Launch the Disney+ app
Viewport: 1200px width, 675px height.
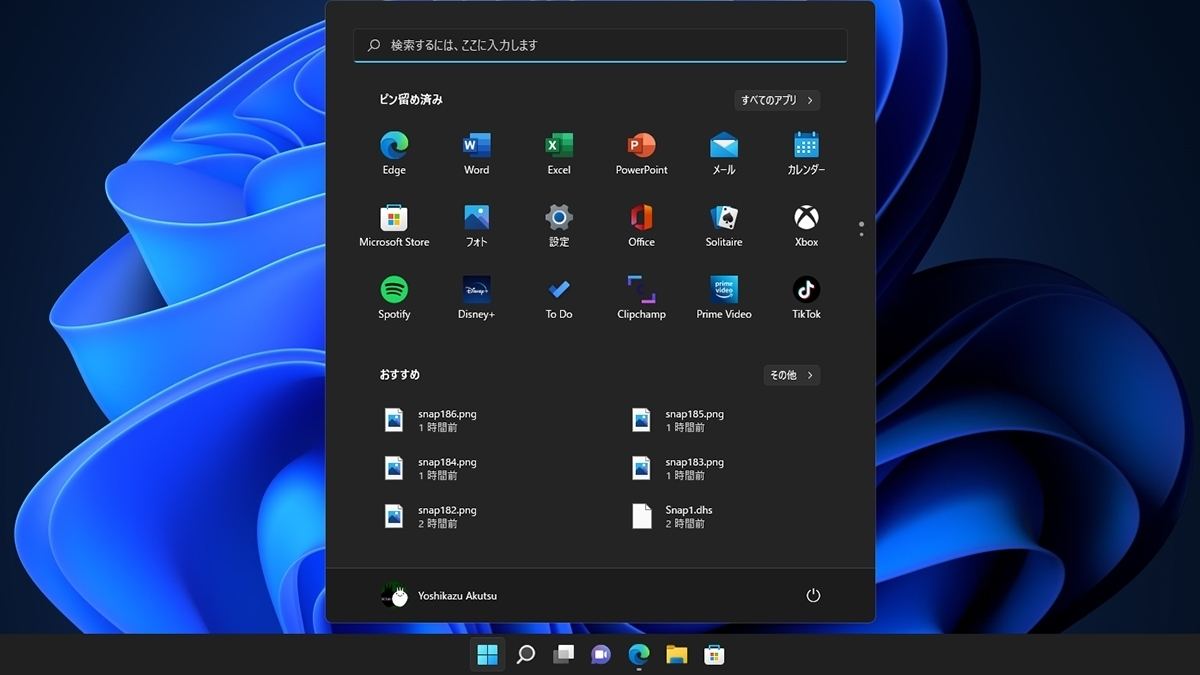tap(476, 297)
